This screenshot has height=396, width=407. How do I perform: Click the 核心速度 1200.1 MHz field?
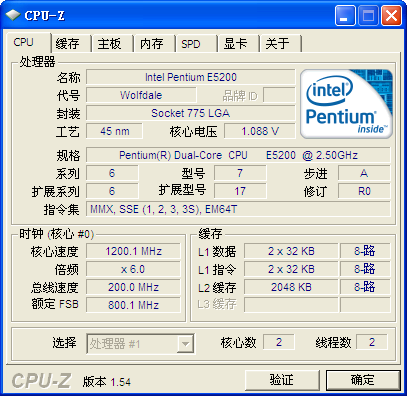(x=133, y=251)
